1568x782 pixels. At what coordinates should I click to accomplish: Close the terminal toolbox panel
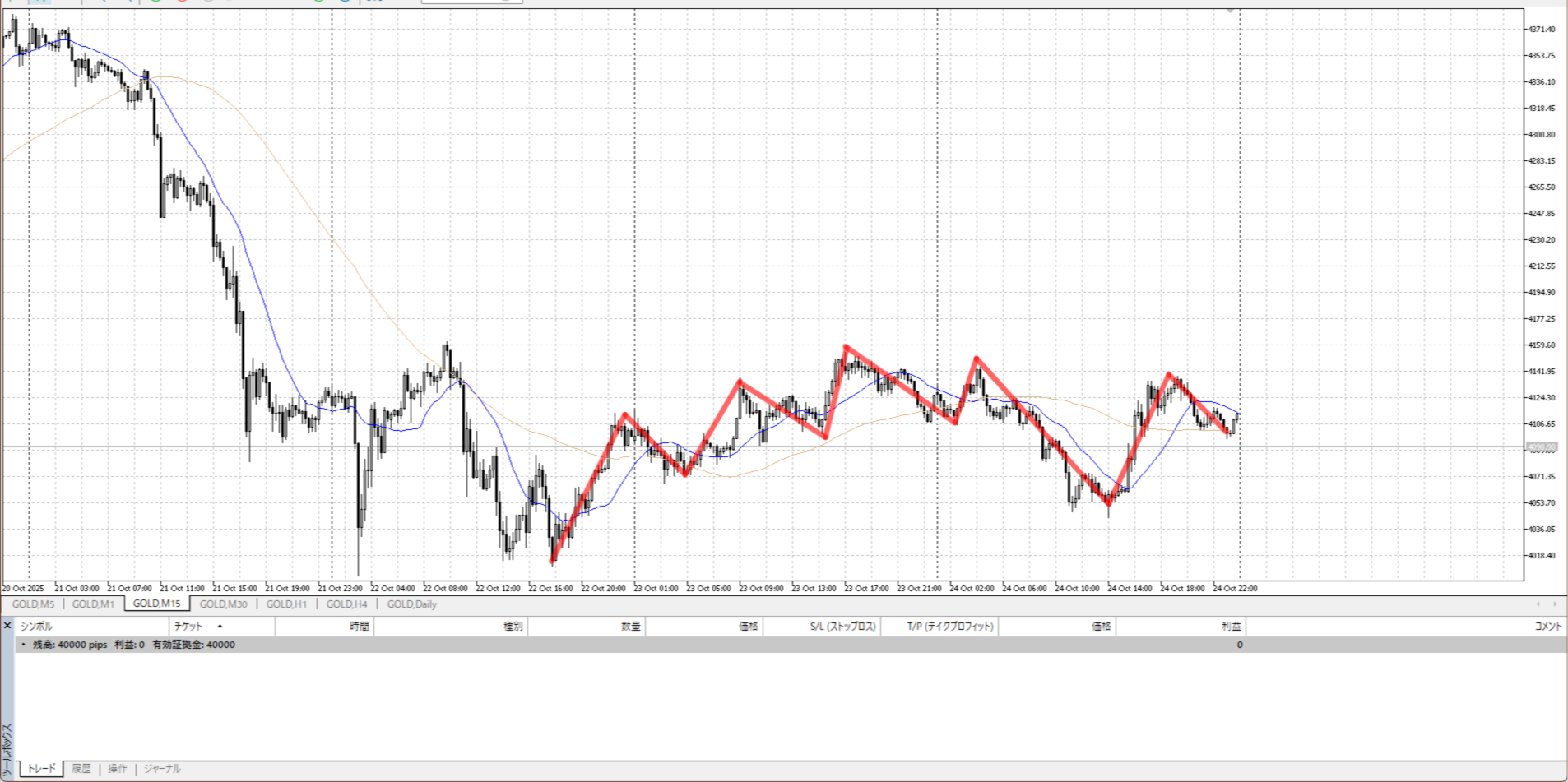(x=7, y=626)
